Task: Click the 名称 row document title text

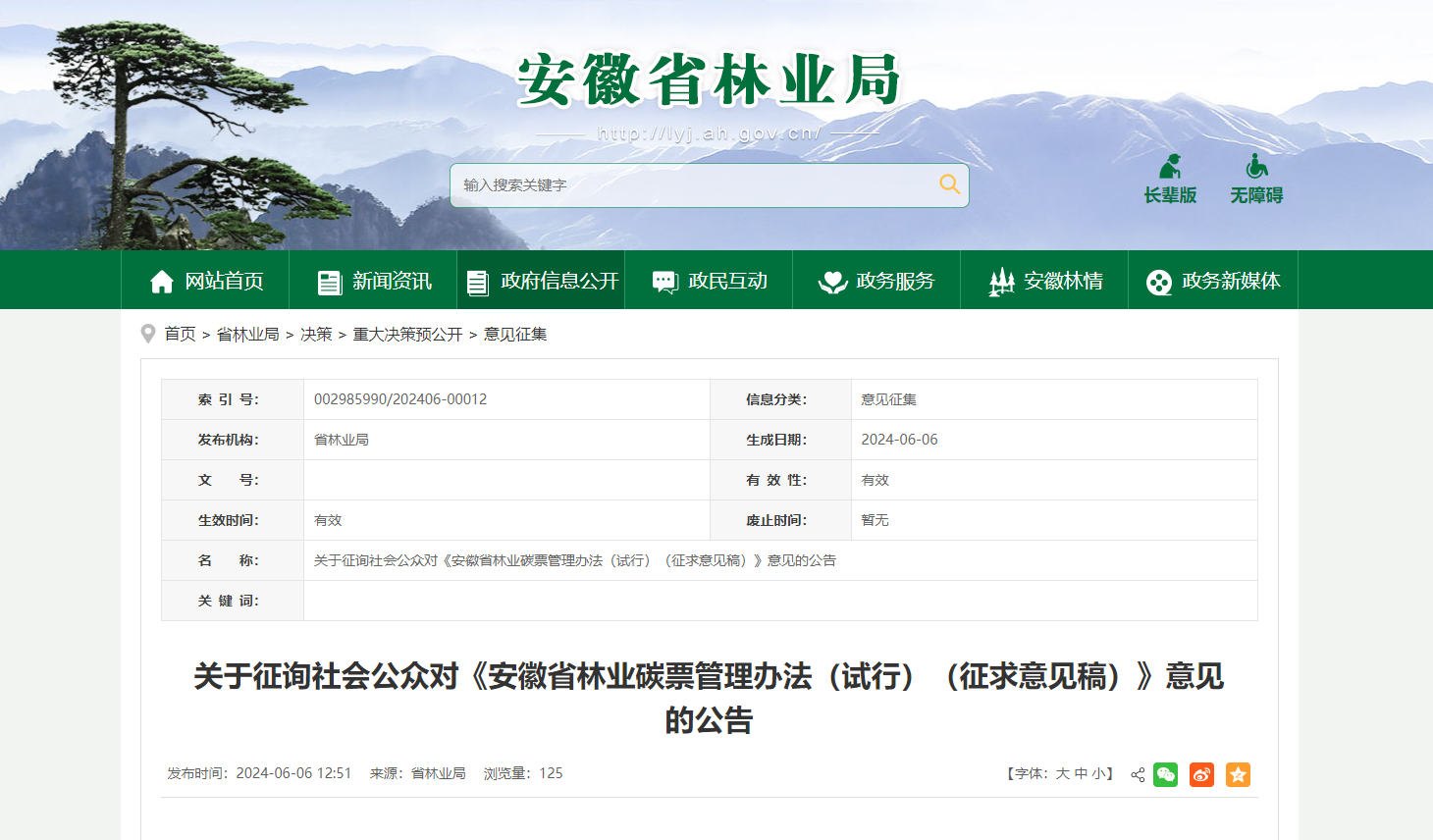Action: [x=575, y=560]
